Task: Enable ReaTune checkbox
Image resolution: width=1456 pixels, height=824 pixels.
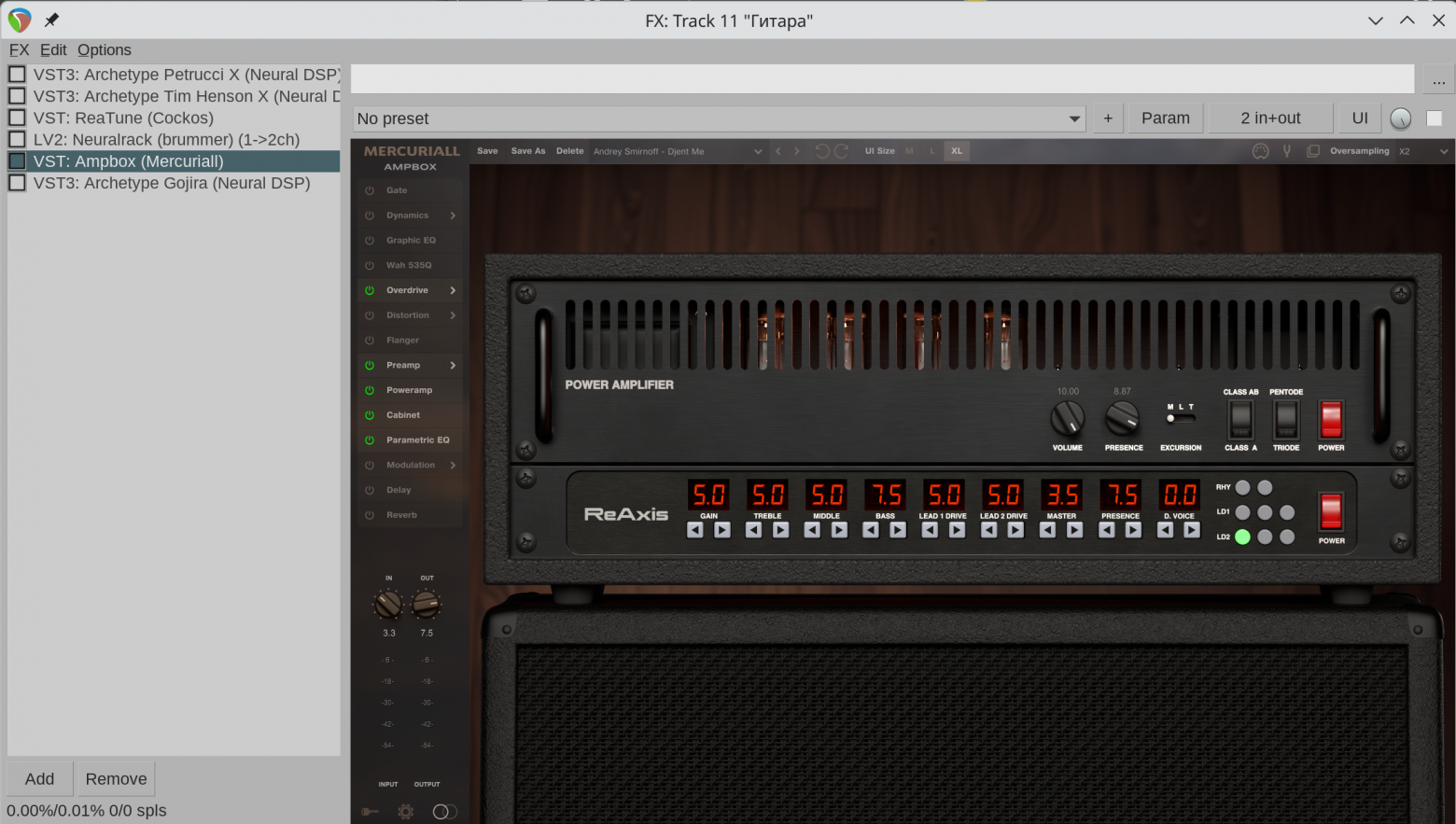Action: pyautogui.click(x=17, y=118)
